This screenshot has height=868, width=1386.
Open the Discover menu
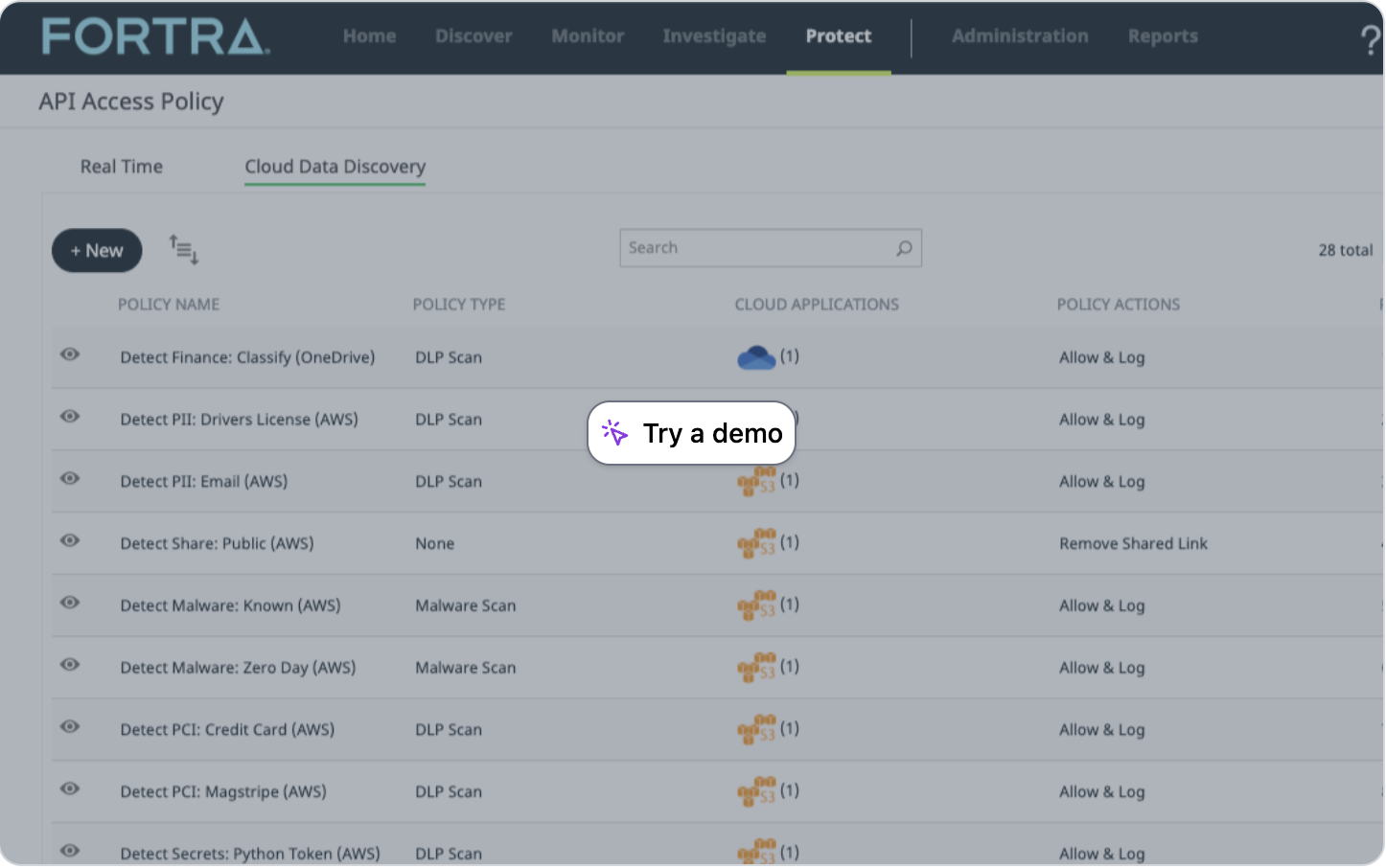tap(474, 36)
